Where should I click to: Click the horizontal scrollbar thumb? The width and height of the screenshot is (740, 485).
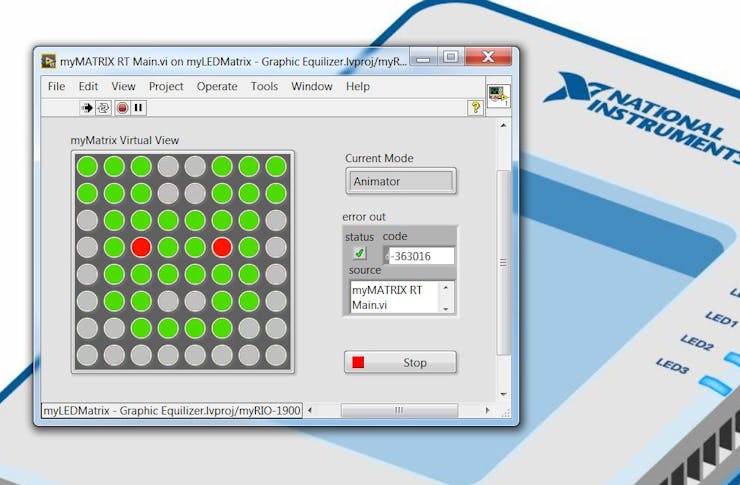click(x=399, y=410)
